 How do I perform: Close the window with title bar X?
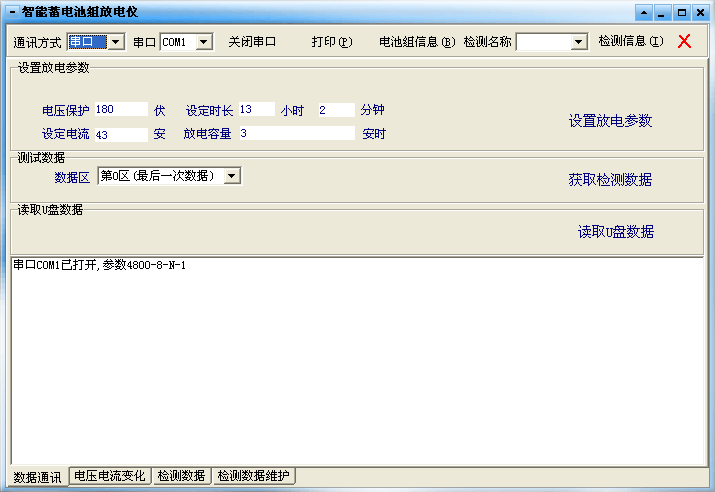700,12
